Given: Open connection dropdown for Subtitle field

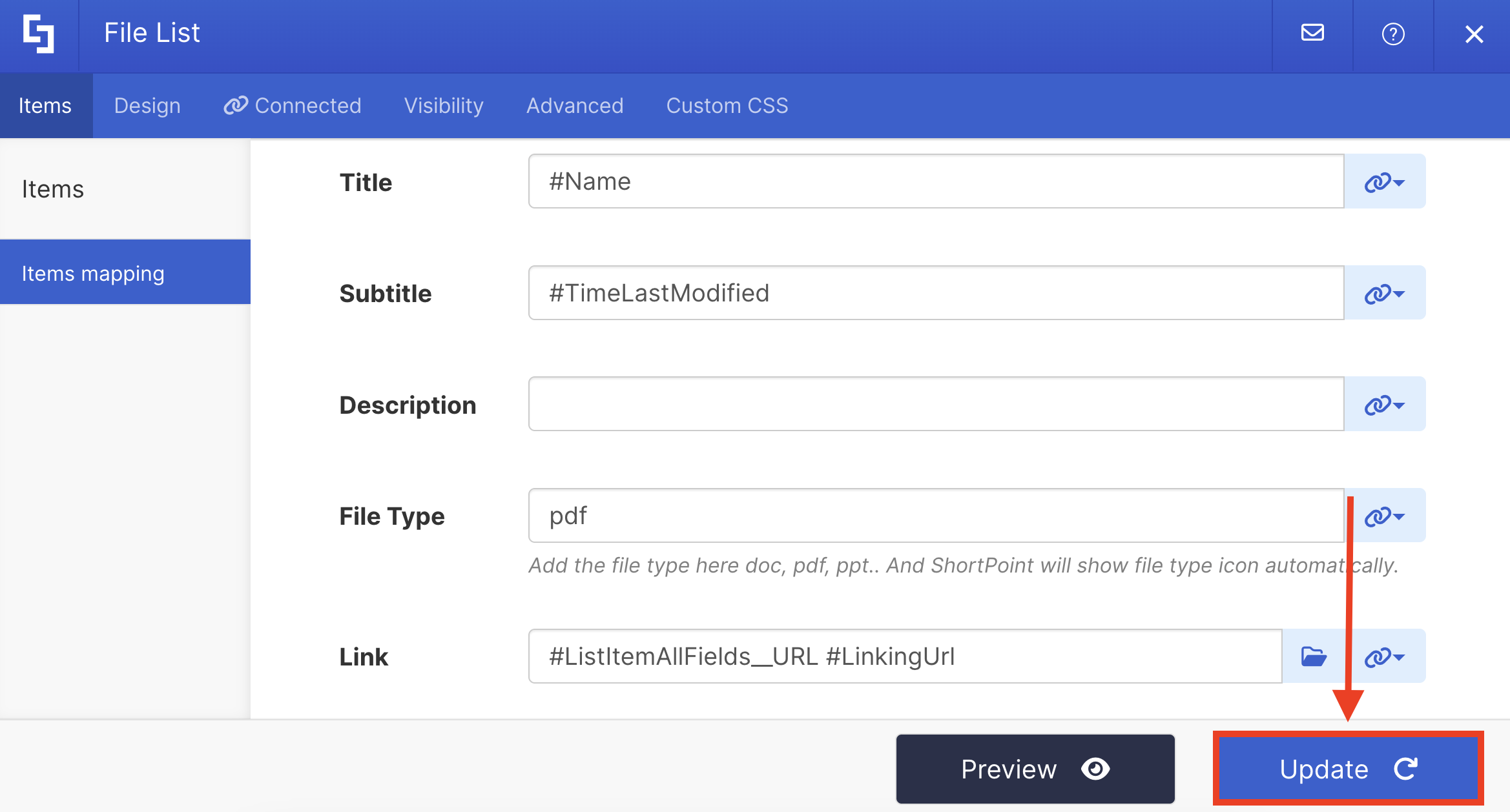Looking at the screenshot, I should click(x=1385, y=294).
